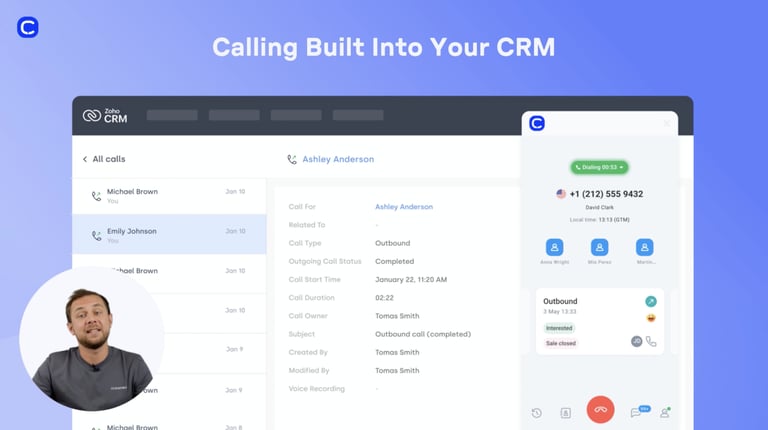Select the first Michael Brown call from Jan 10
768x430 pixels.
[169, 196]
